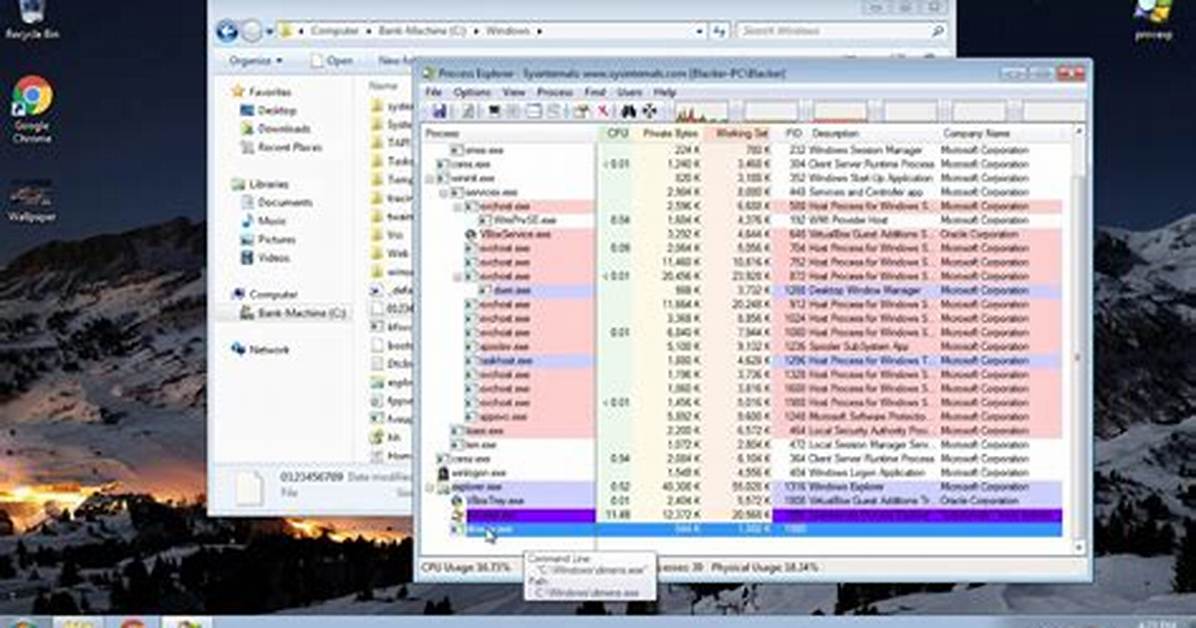Open System Information from the toolbar icon
Viewport: 1196px width, 628px height.
click(x=494, y=111)
